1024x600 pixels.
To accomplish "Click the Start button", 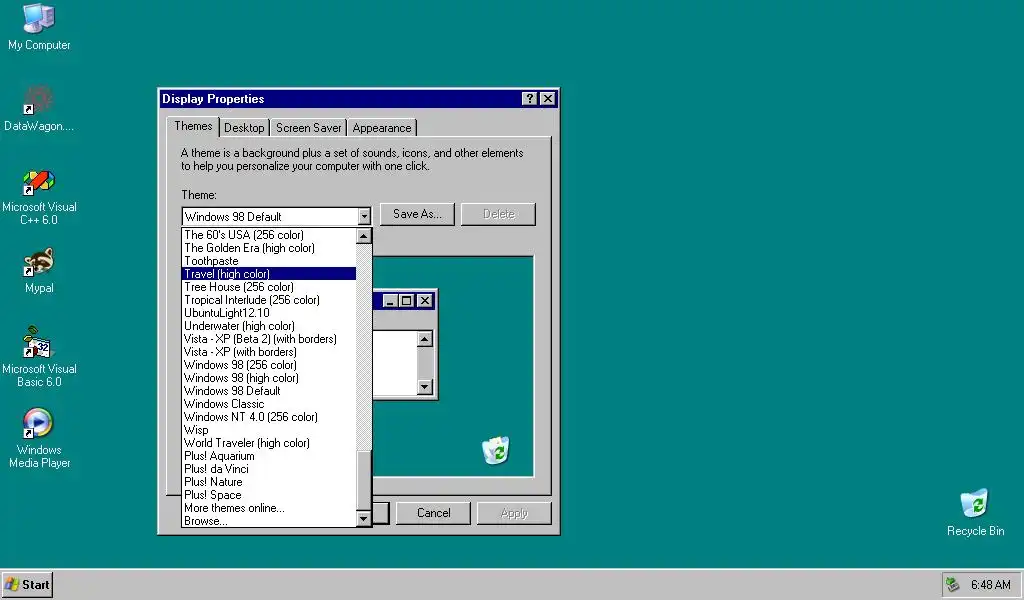I will (27, 585).
